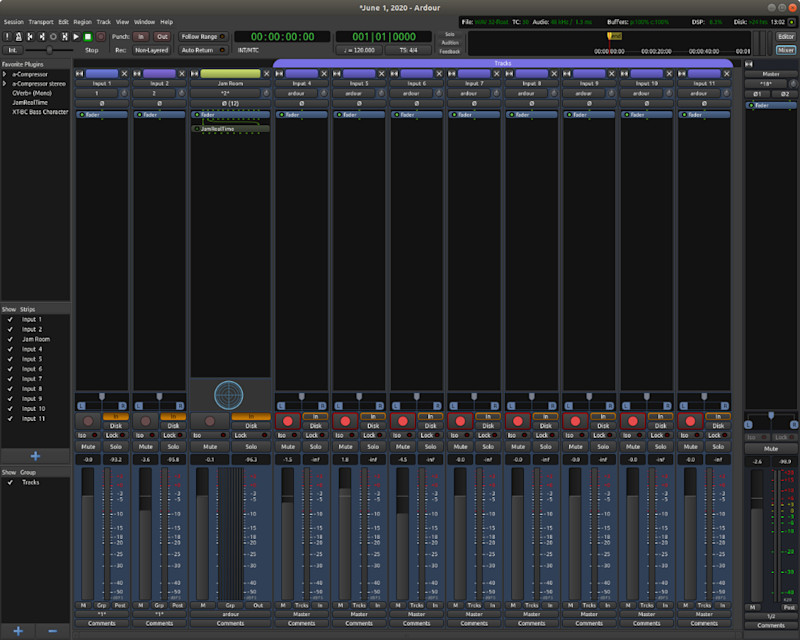Image resolution: width=800 pixels, height=640 pixels.
Task: Click the global record arm button
Action: [x=100, y=36]
